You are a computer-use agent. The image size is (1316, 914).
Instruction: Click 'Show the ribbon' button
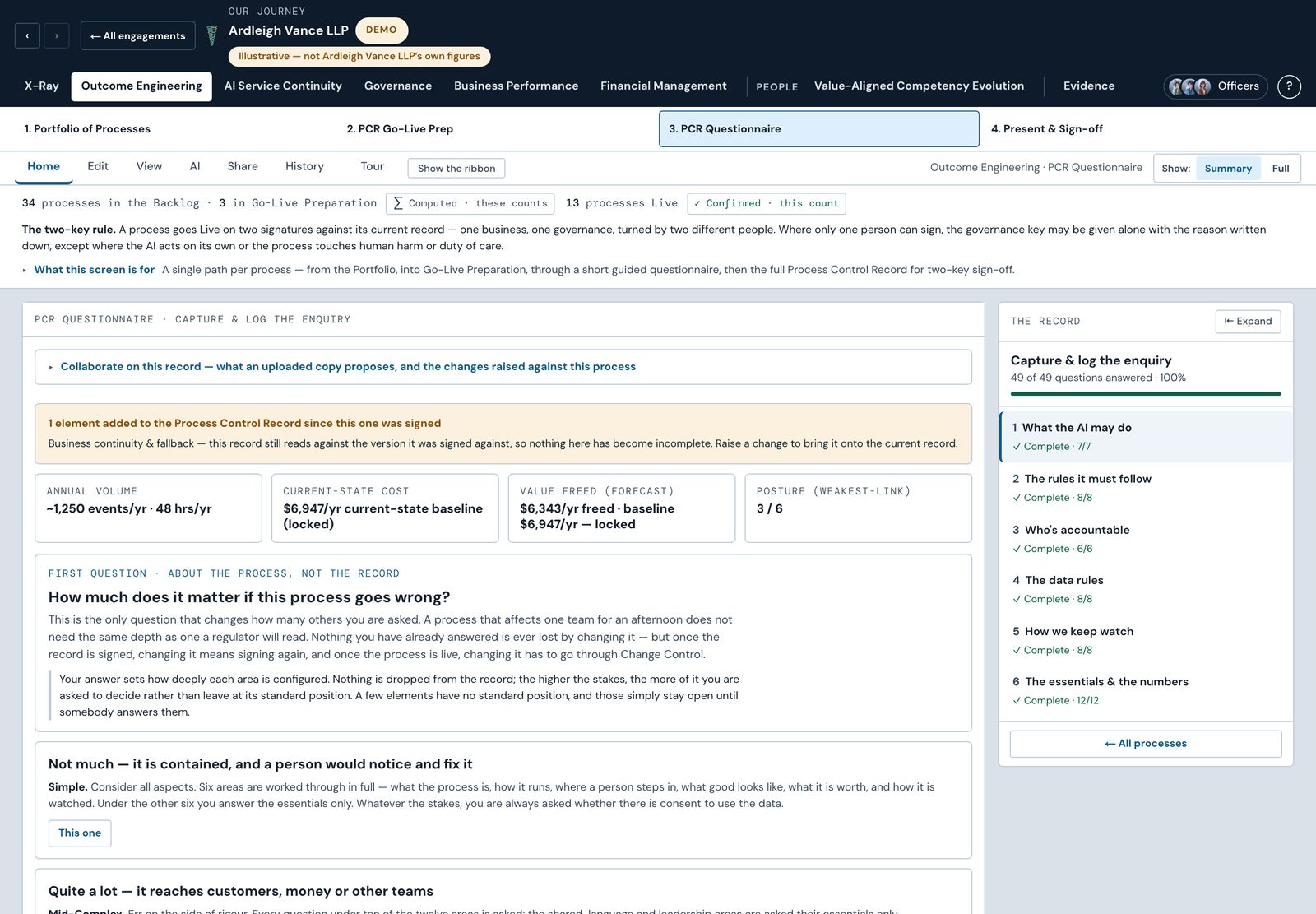click(456, 169)
